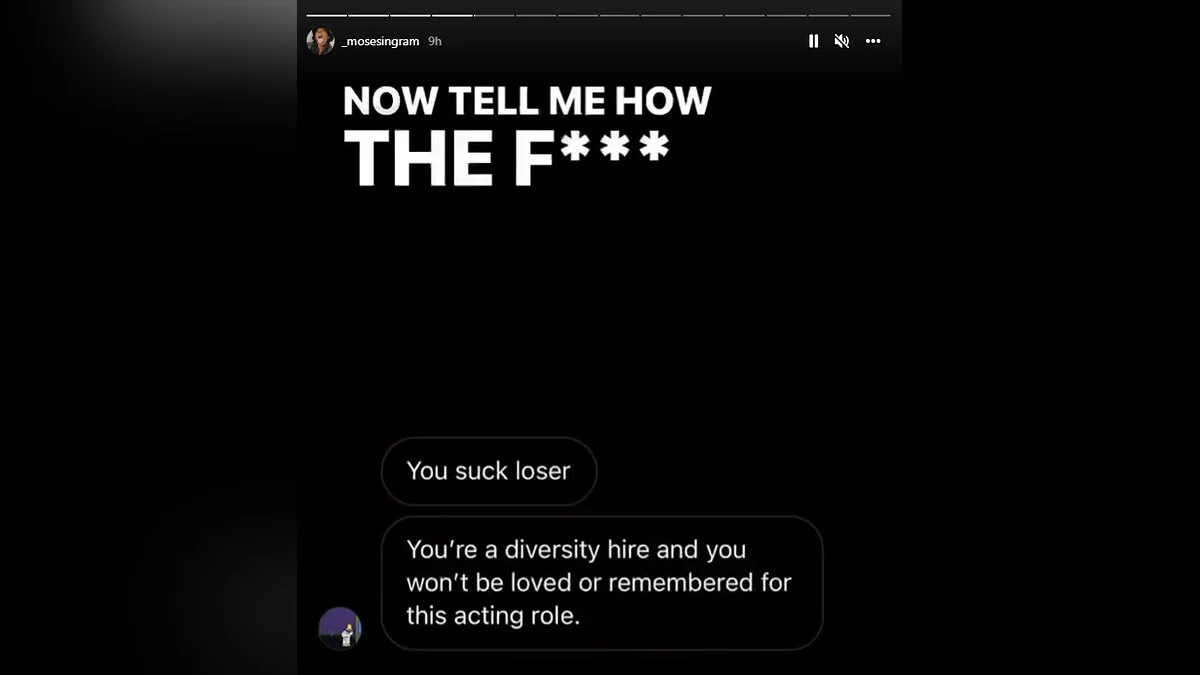The image size is (1200, 675).
Task: Select the second story progress segment
Action: coord(368,15)
